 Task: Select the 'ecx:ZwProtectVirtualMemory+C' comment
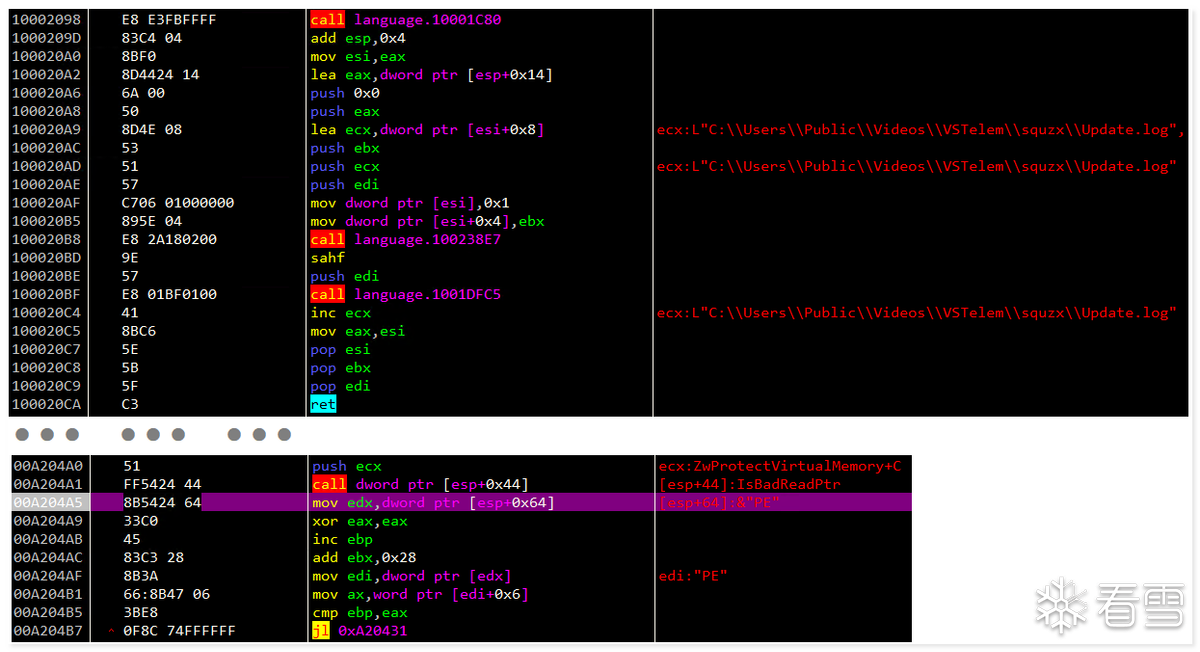coord(780,466)
